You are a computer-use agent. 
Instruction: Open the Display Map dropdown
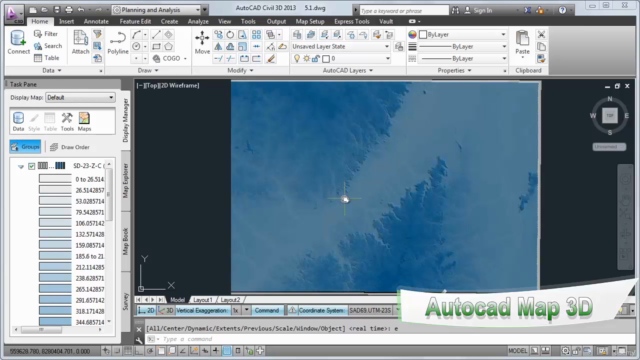[80, 98]
